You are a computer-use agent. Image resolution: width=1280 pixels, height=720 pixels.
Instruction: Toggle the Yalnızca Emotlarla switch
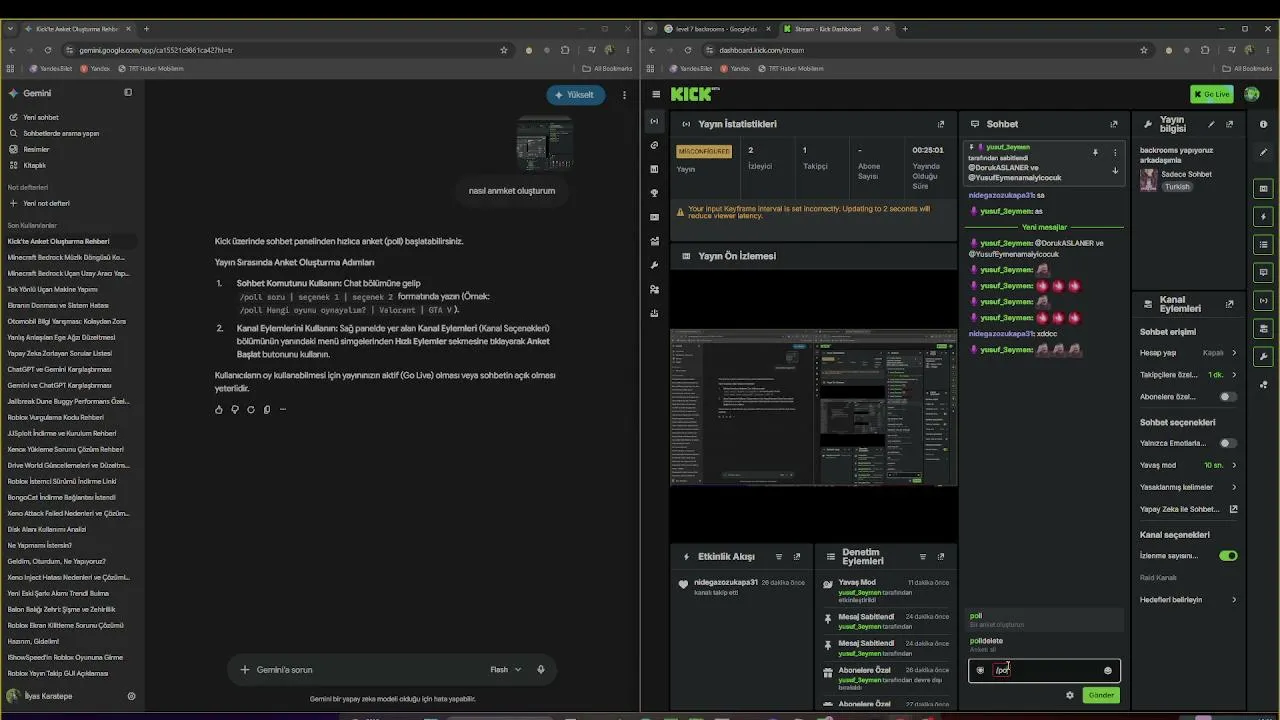pos(1228,443)
